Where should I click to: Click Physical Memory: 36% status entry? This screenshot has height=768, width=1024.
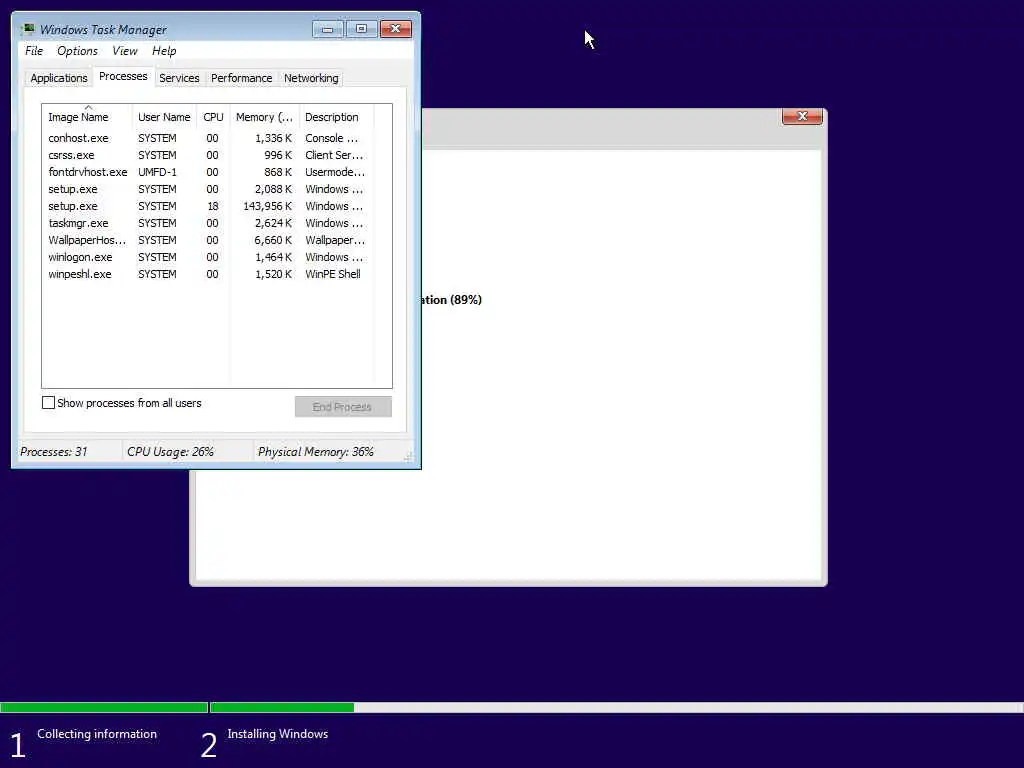[315, 452]
